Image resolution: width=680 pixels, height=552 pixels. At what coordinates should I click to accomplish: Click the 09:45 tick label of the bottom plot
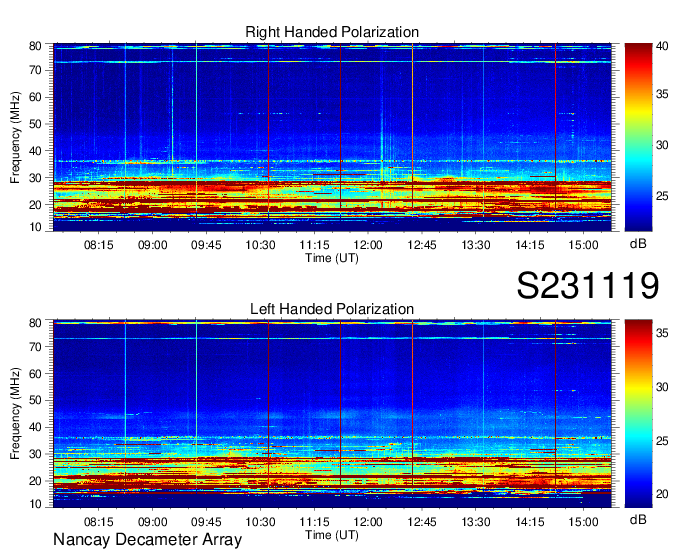tap(206, 522)
